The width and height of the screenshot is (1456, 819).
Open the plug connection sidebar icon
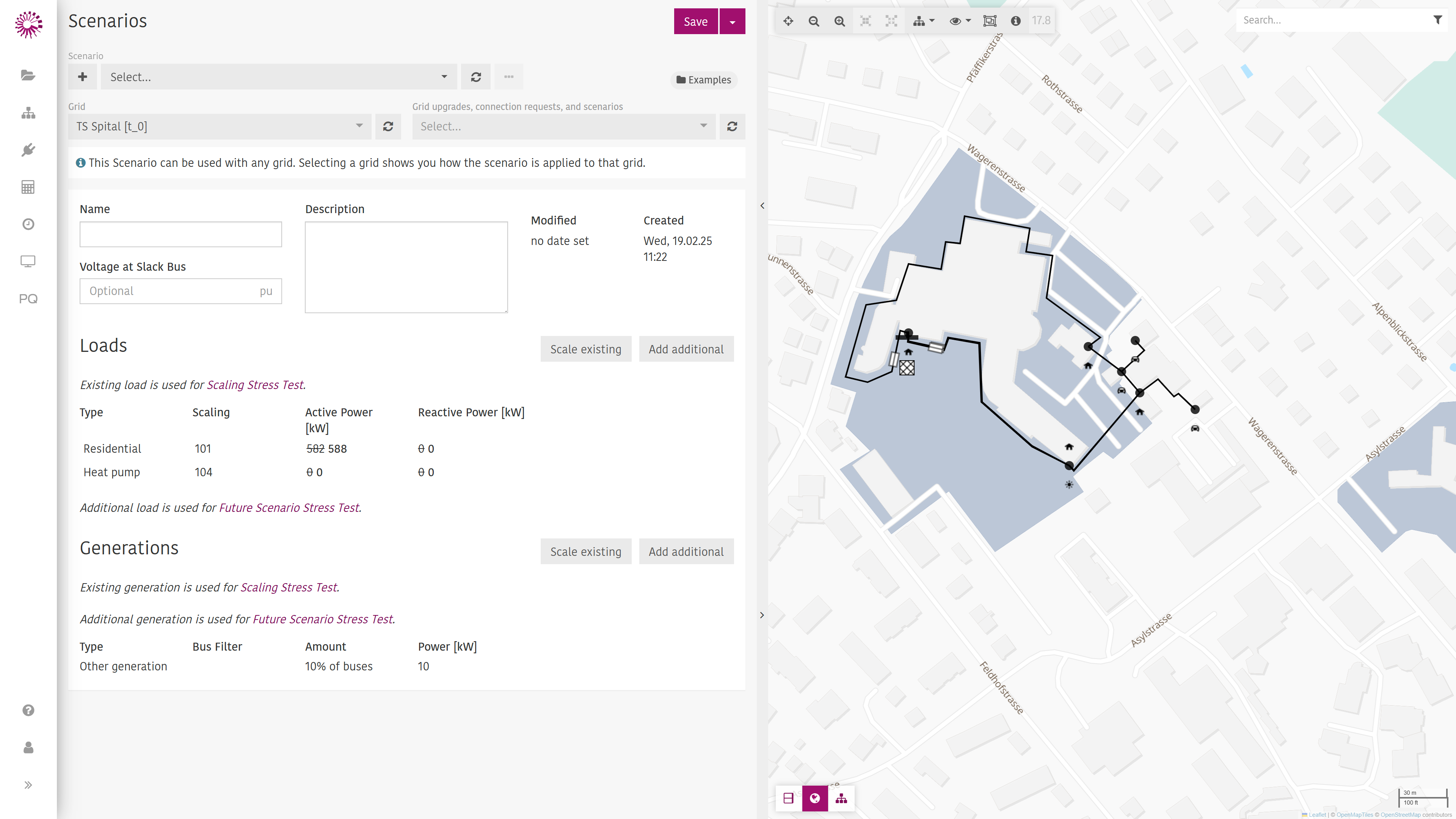pos(28,150)
